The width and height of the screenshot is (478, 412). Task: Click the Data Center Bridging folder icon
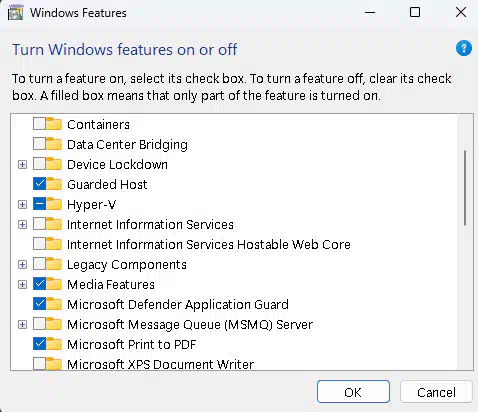[x=54, y=144]
